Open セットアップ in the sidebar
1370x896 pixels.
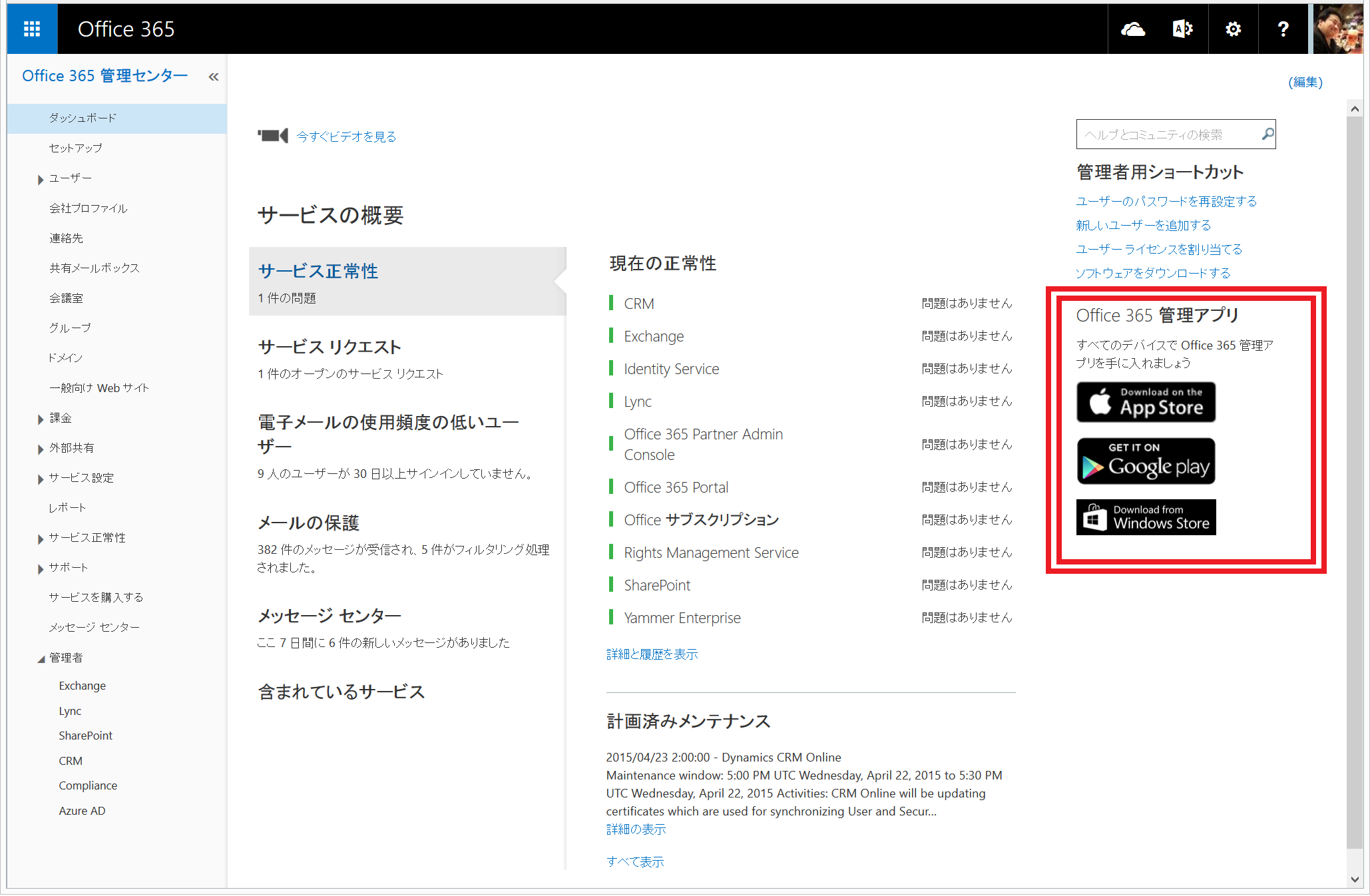[x=75, y=148]
